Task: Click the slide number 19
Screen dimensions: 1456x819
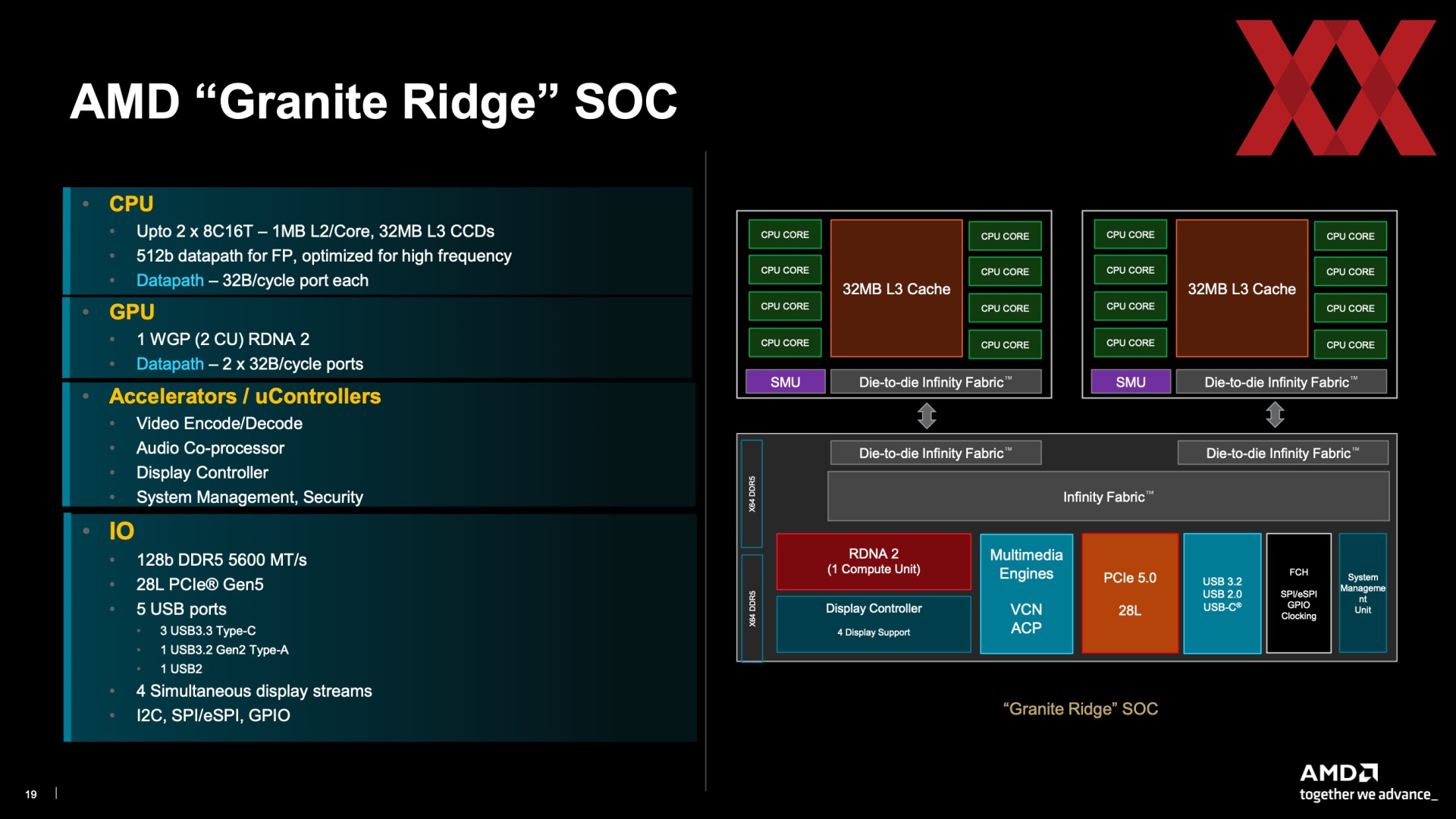Action: click(31, 794)
